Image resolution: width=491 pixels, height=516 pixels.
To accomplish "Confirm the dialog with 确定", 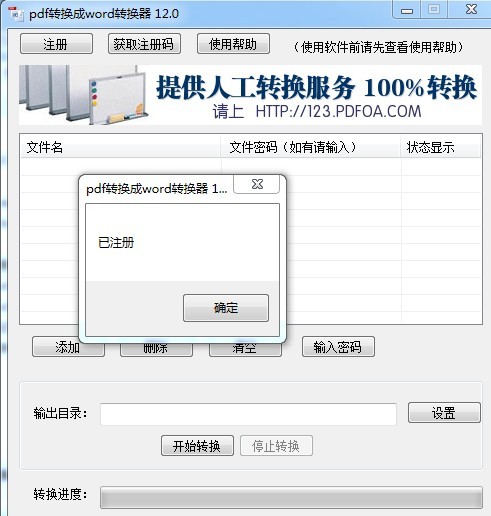I will click(x=226, y=308).
